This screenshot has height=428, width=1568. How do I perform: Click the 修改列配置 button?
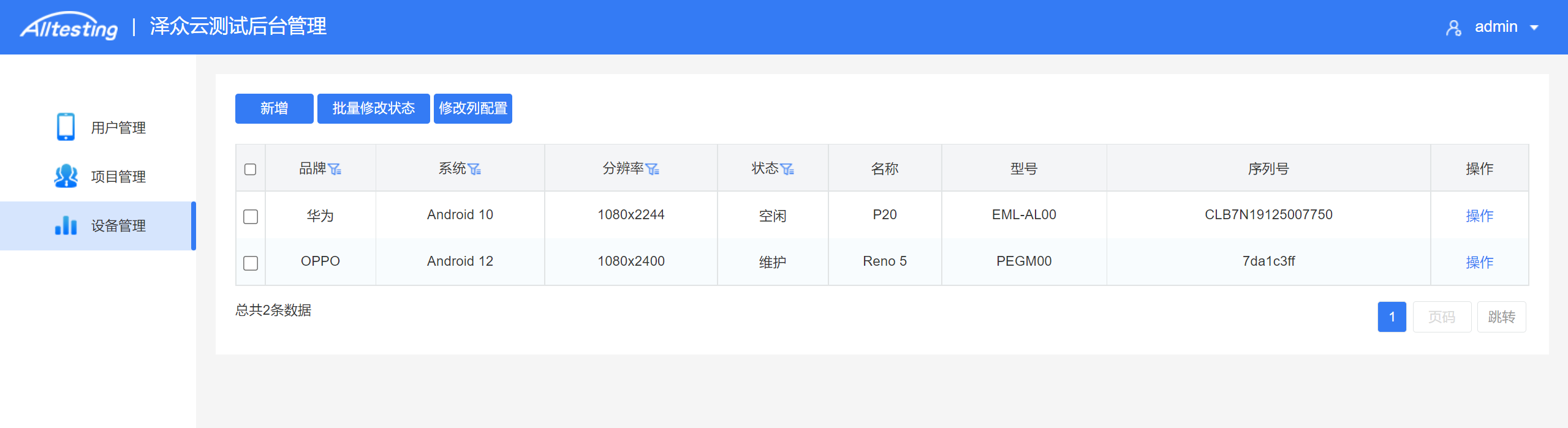tap(472, 108)
